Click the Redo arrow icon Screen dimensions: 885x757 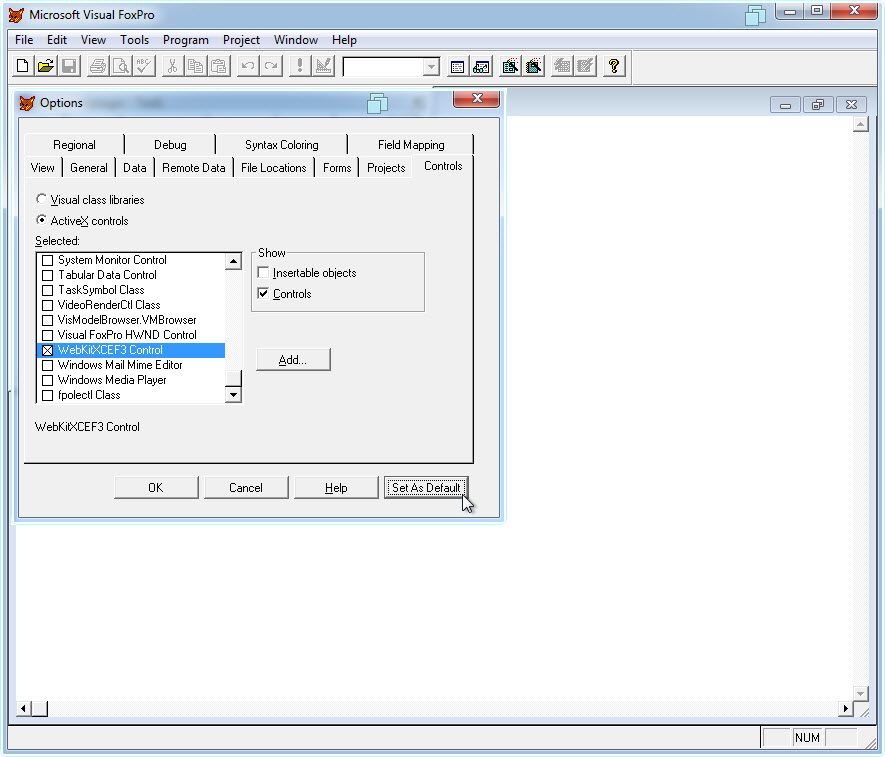click(x=271, y=66)
